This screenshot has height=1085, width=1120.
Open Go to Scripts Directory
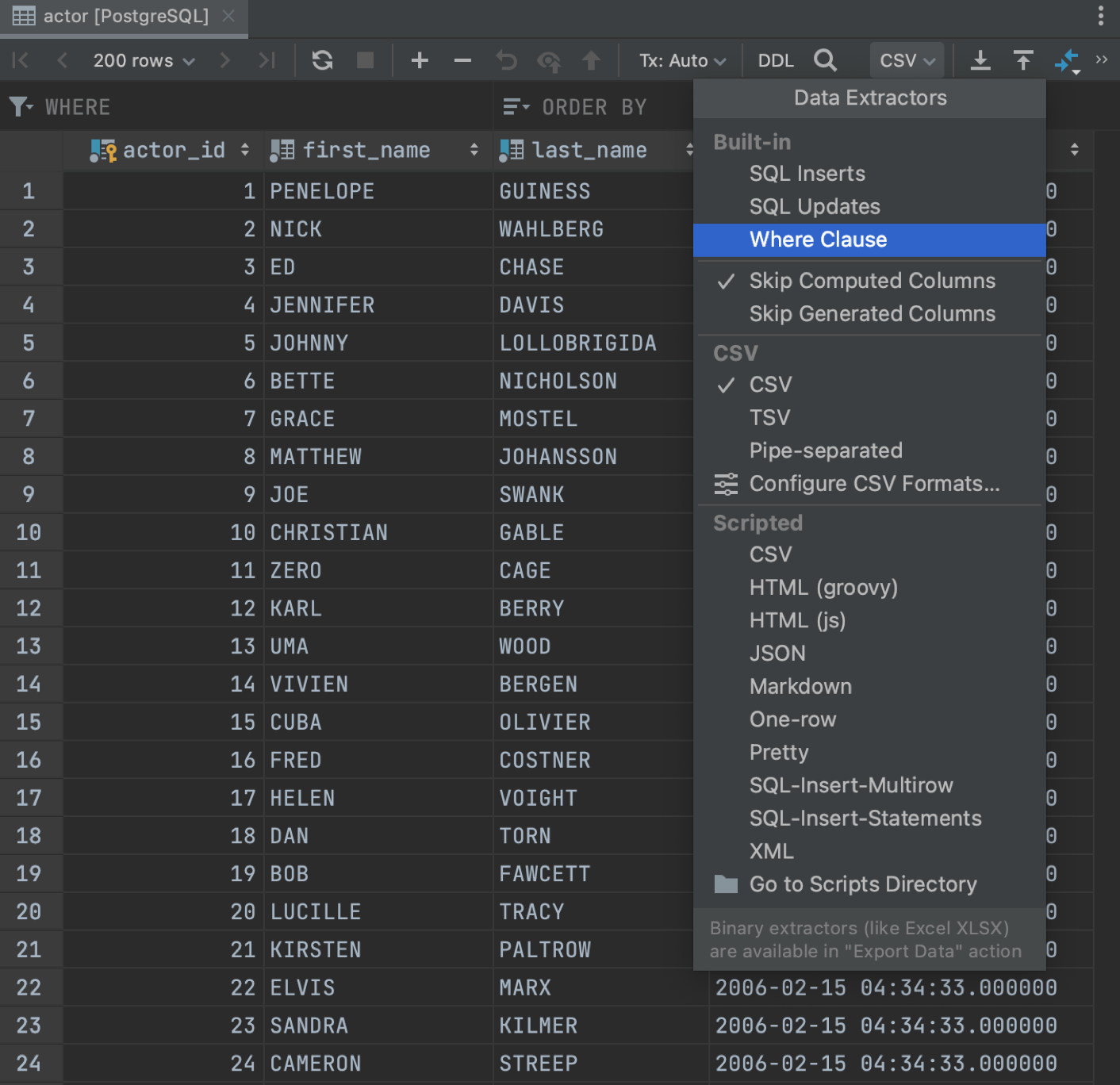point(863,884)
